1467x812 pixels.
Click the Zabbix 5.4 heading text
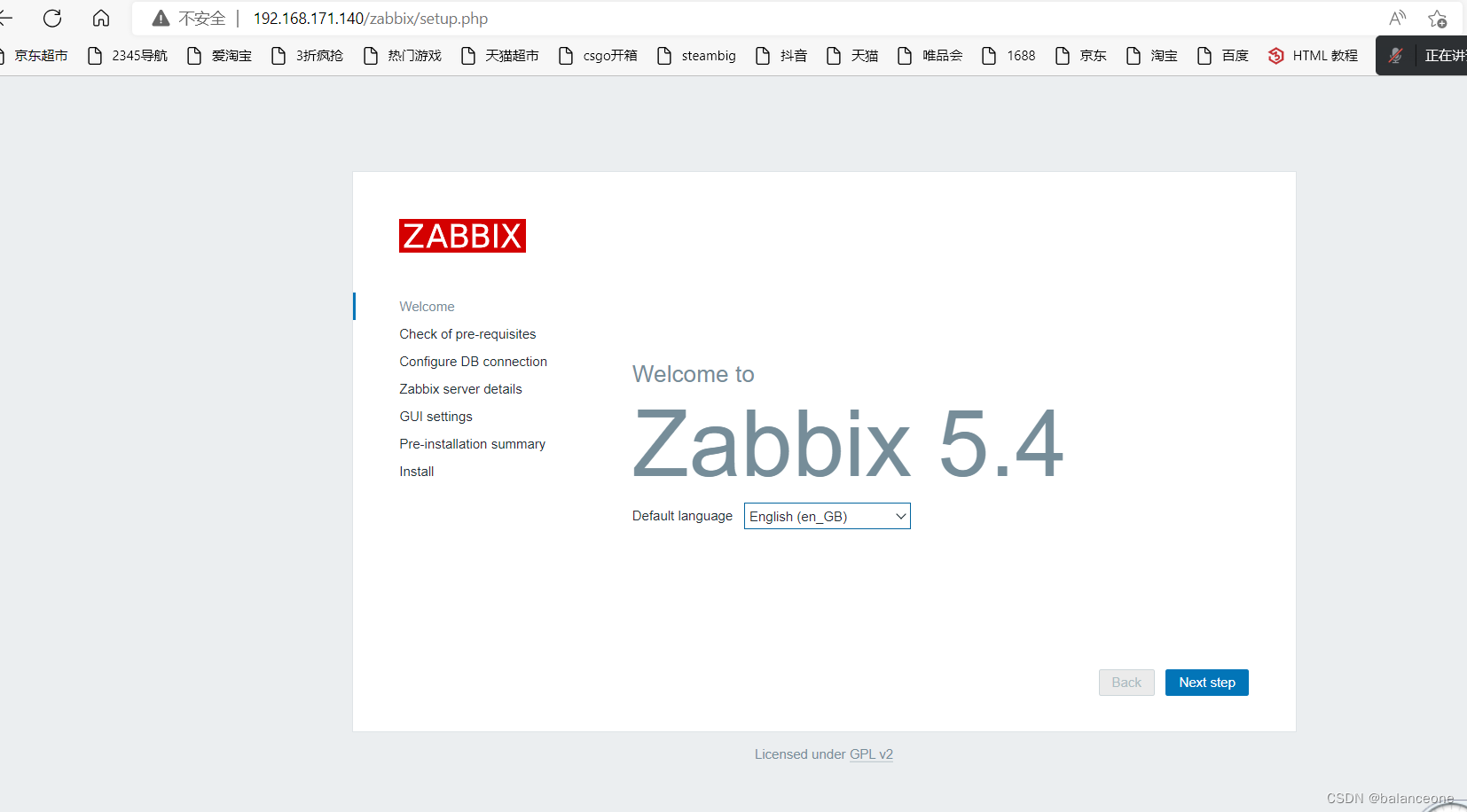coord(848,443)
